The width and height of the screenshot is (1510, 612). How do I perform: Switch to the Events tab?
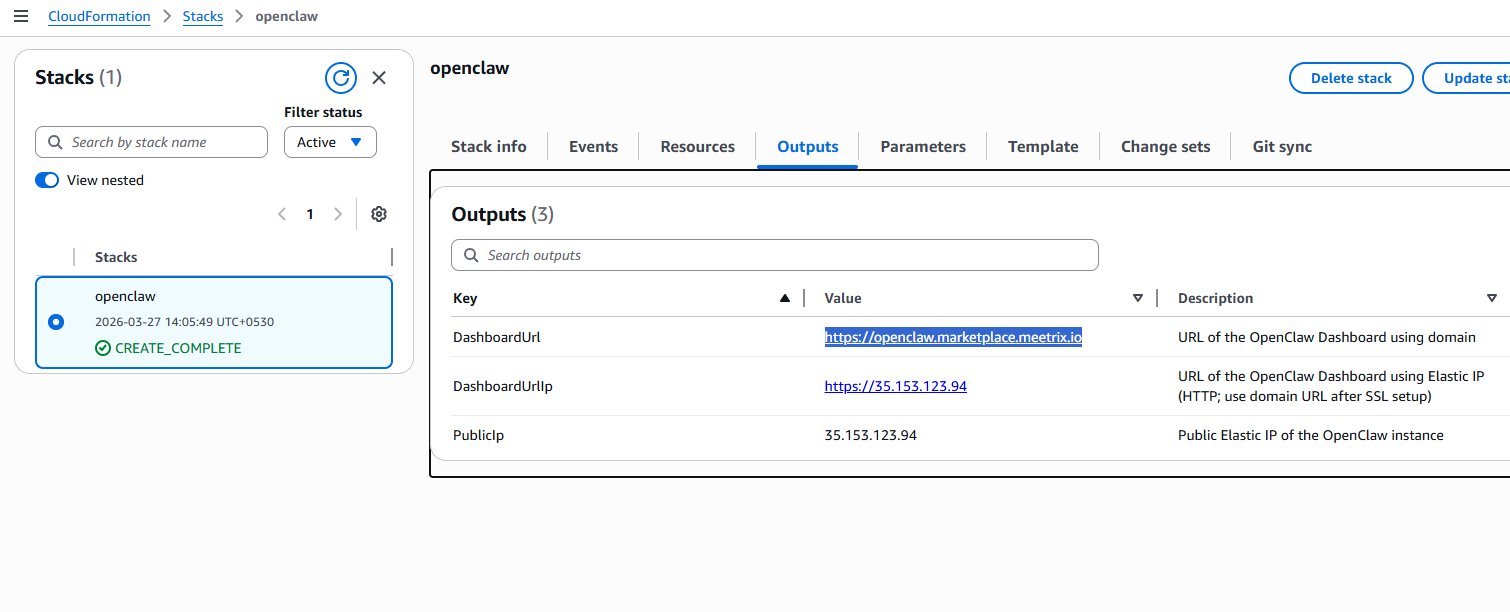click(x=593, y=147)
